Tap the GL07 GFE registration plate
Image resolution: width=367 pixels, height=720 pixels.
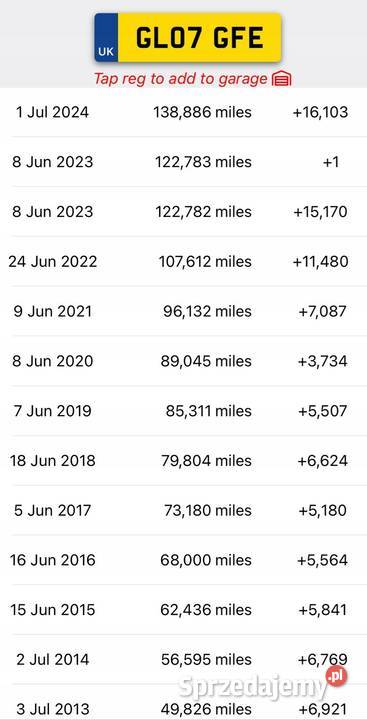(188, 37)
